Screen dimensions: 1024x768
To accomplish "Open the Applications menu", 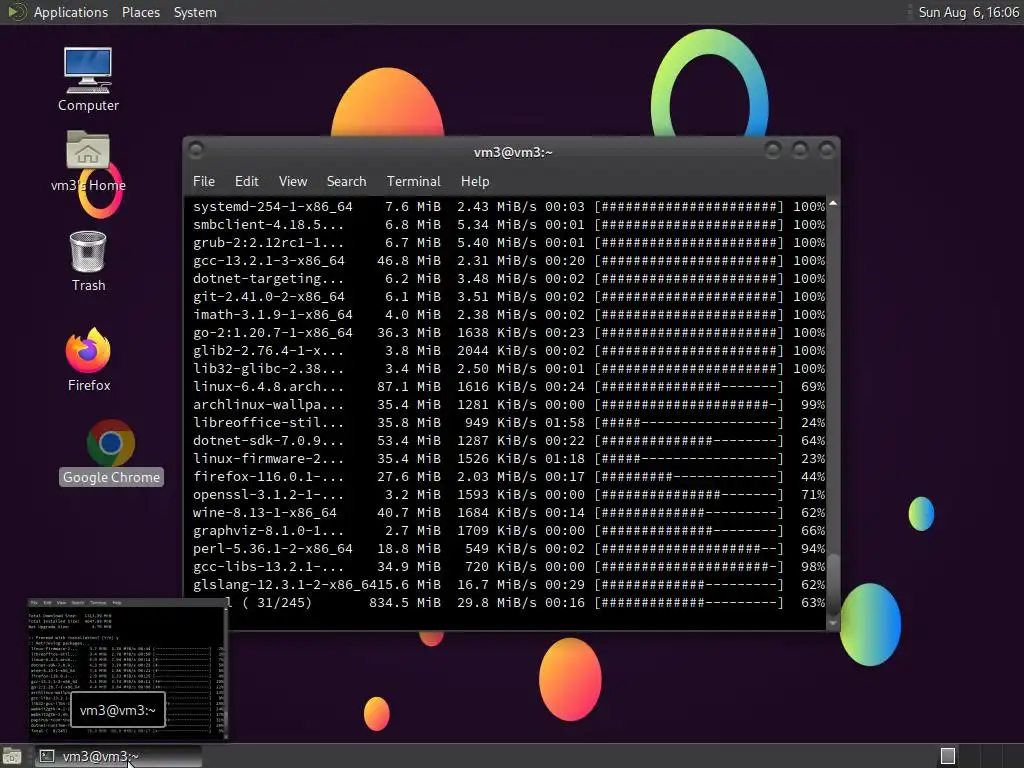I will (x=71, y=12).
